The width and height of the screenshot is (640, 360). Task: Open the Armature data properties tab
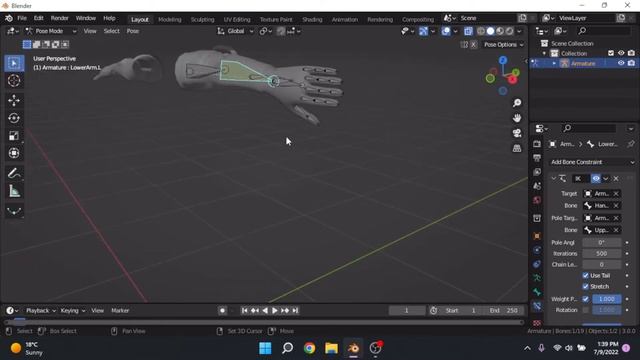point(537,278)
